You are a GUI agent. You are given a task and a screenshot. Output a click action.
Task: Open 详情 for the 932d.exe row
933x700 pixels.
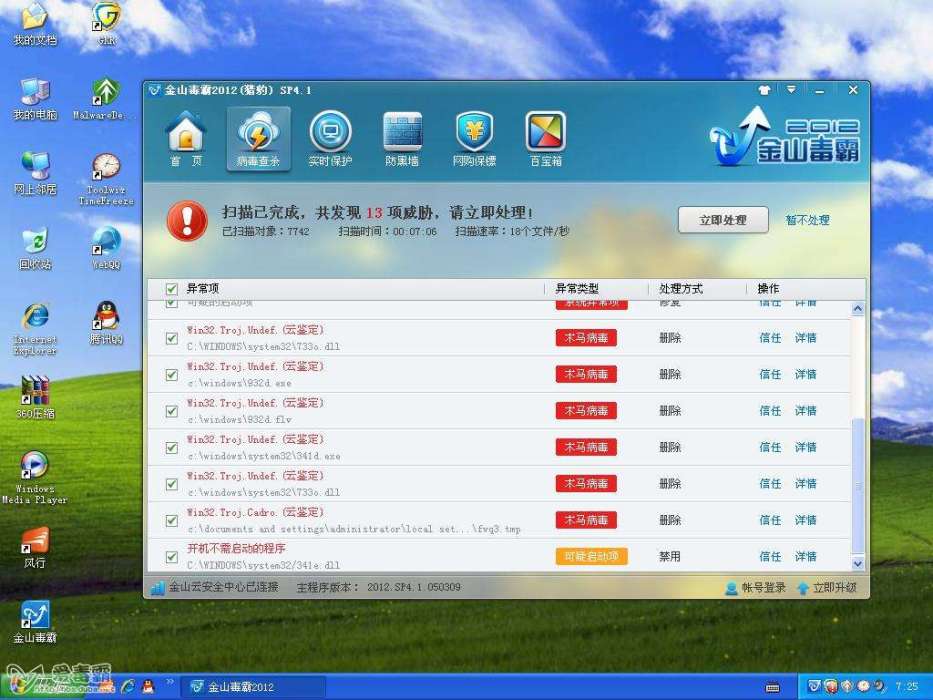pos(806,374)
